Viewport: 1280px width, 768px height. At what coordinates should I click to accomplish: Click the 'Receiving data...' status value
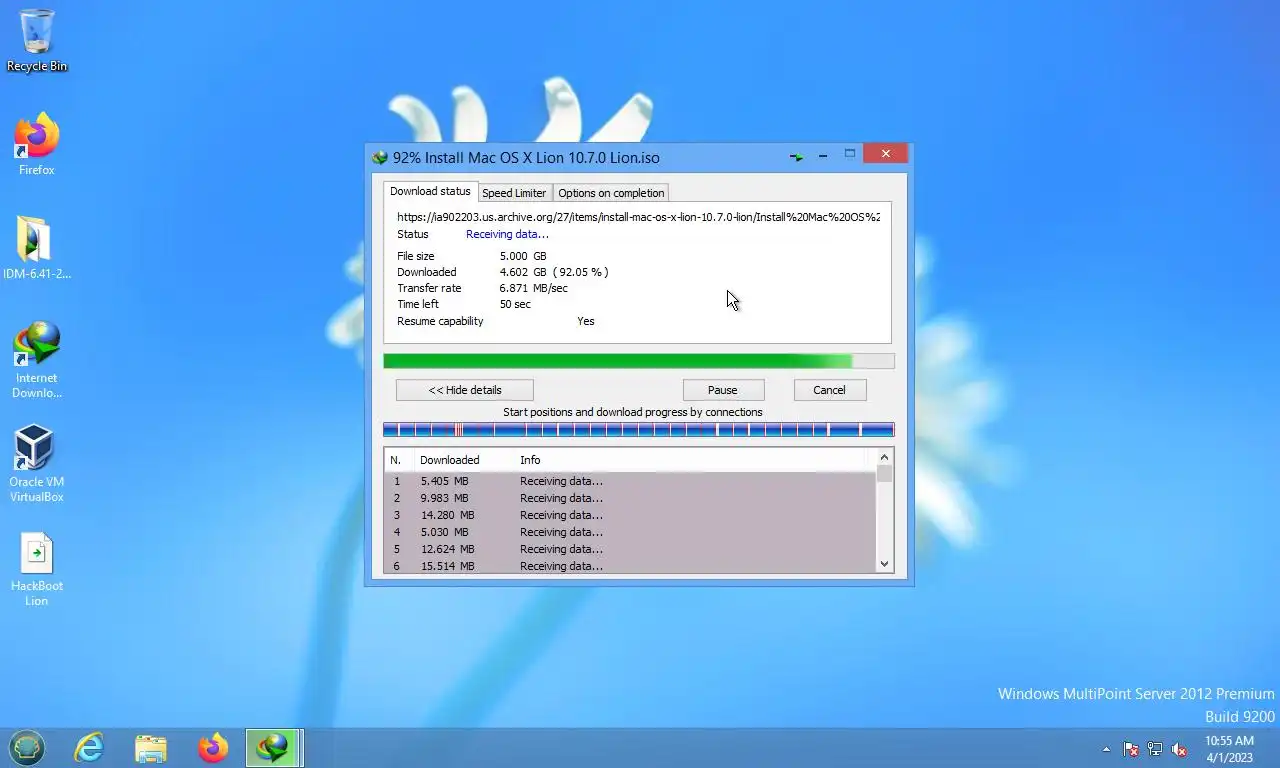[x=507, y=234]
